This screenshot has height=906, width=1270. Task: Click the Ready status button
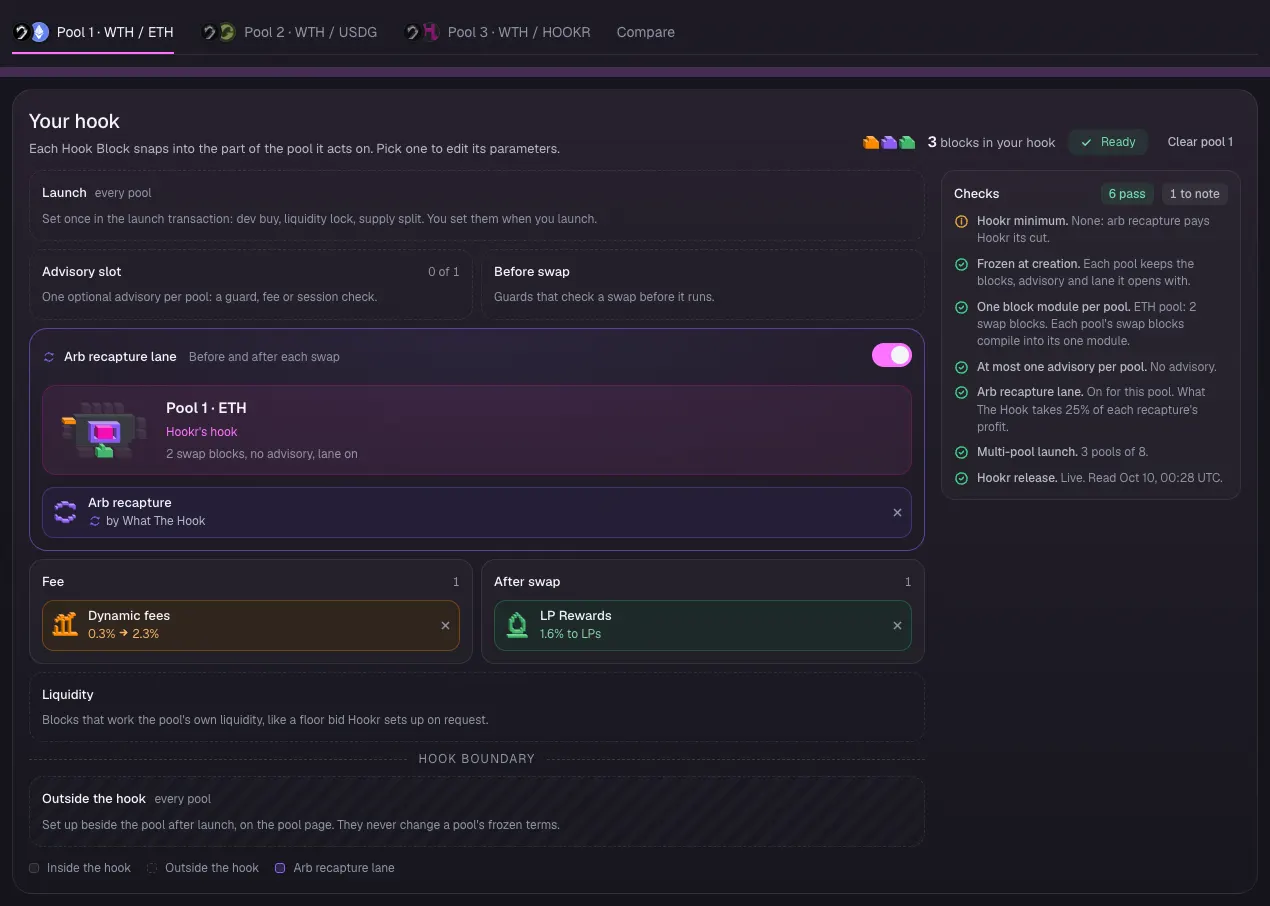(1108, 142)
